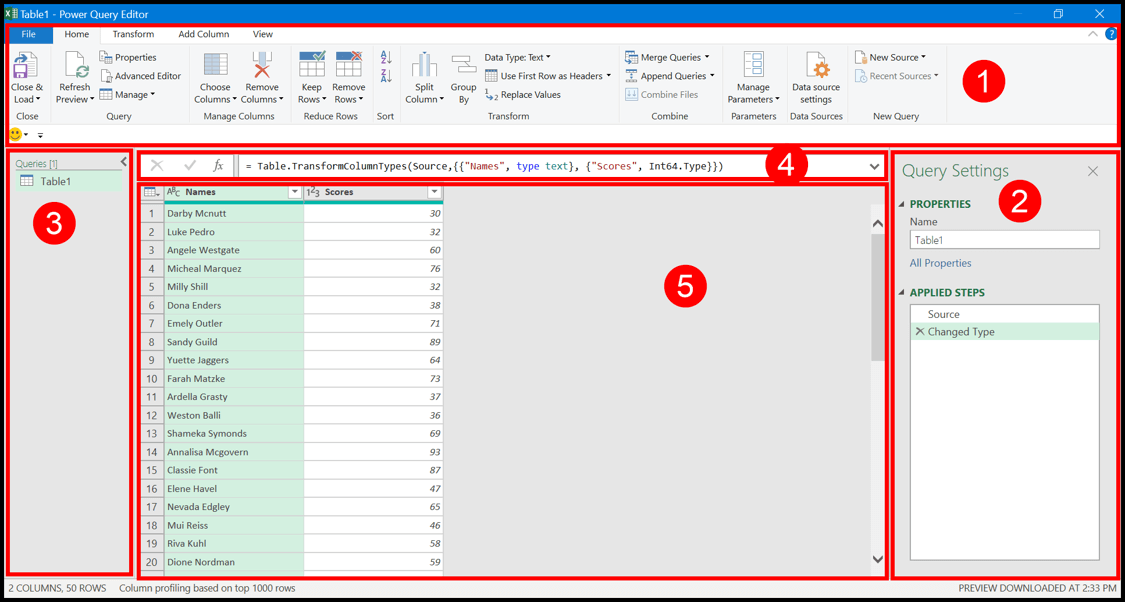
Task: Open the Advanced Editor
Action: point(140,74)
